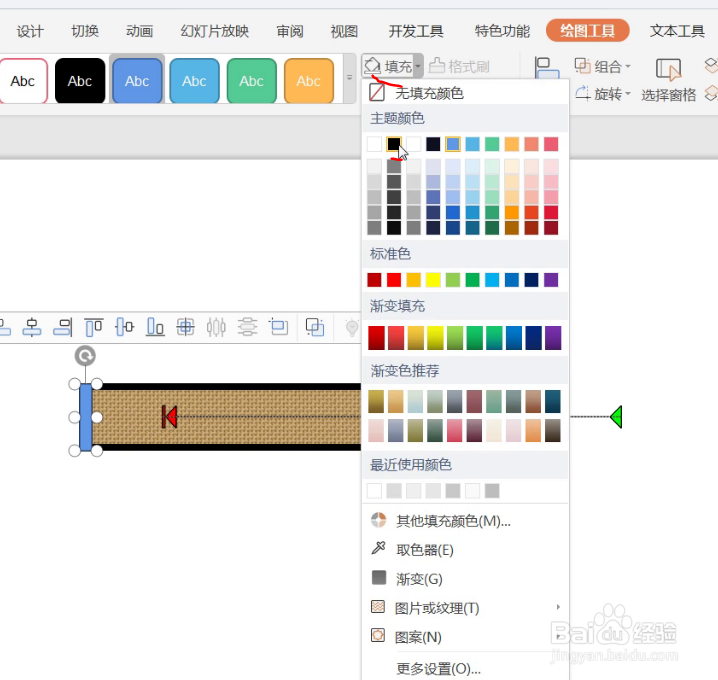
Task: Click the rotate handle above shape
Action: click(x=85, y=356)
